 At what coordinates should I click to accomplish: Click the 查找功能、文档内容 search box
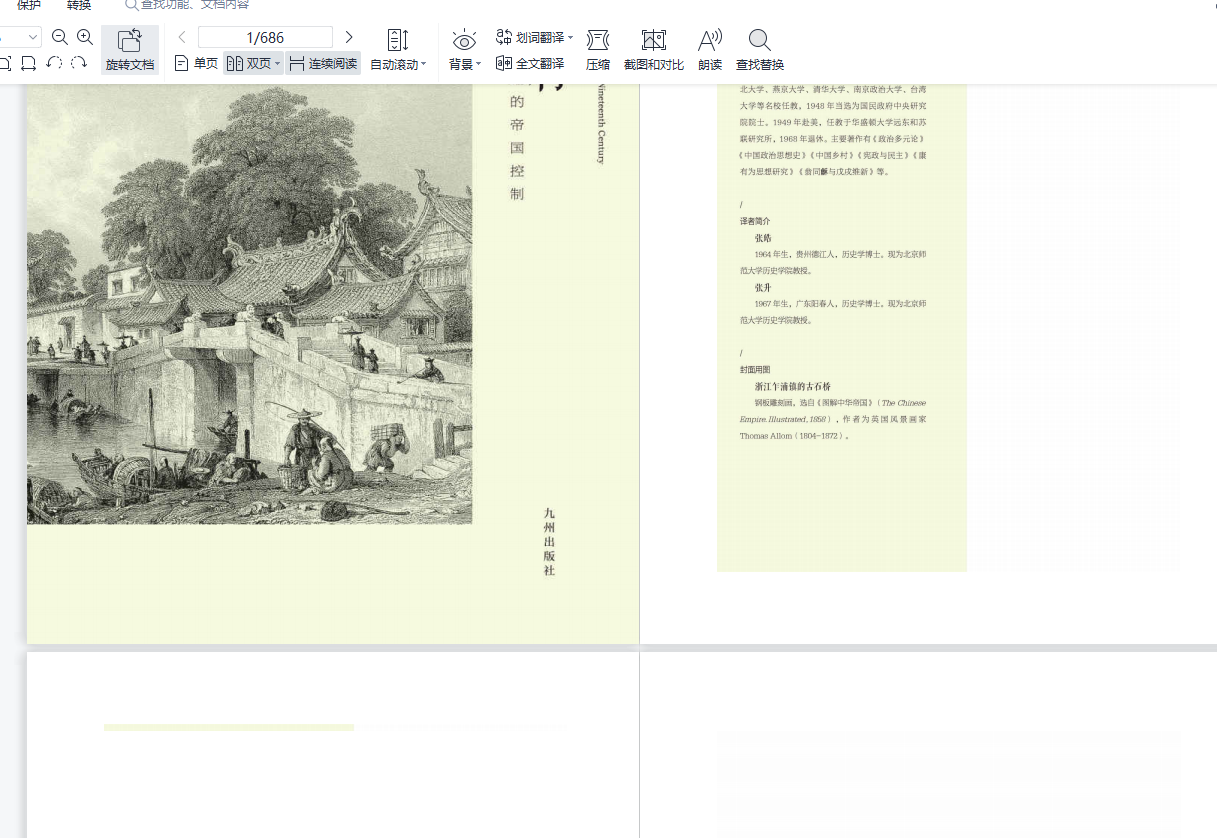(187, 5)
